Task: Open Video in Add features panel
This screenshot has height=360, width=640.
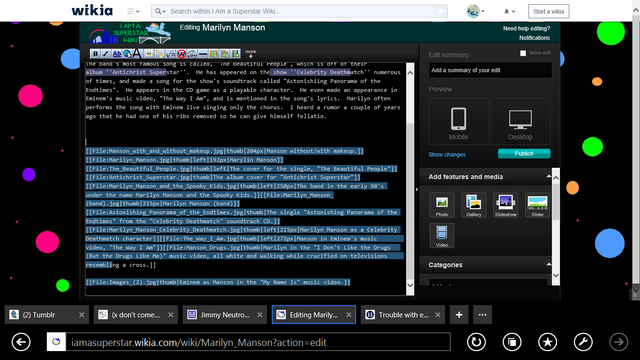Action: (x=442, y=236)
